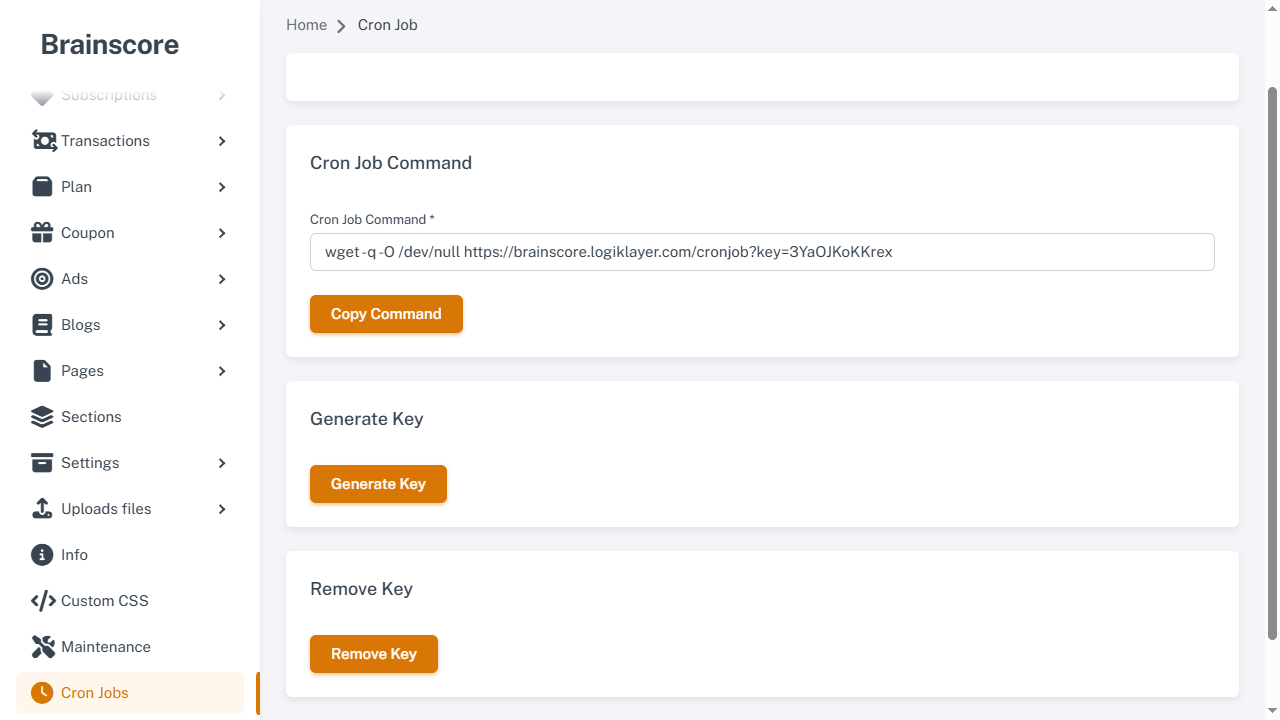Follow the Home breadcrumb link
The image size is (1280, 720).
306,25
